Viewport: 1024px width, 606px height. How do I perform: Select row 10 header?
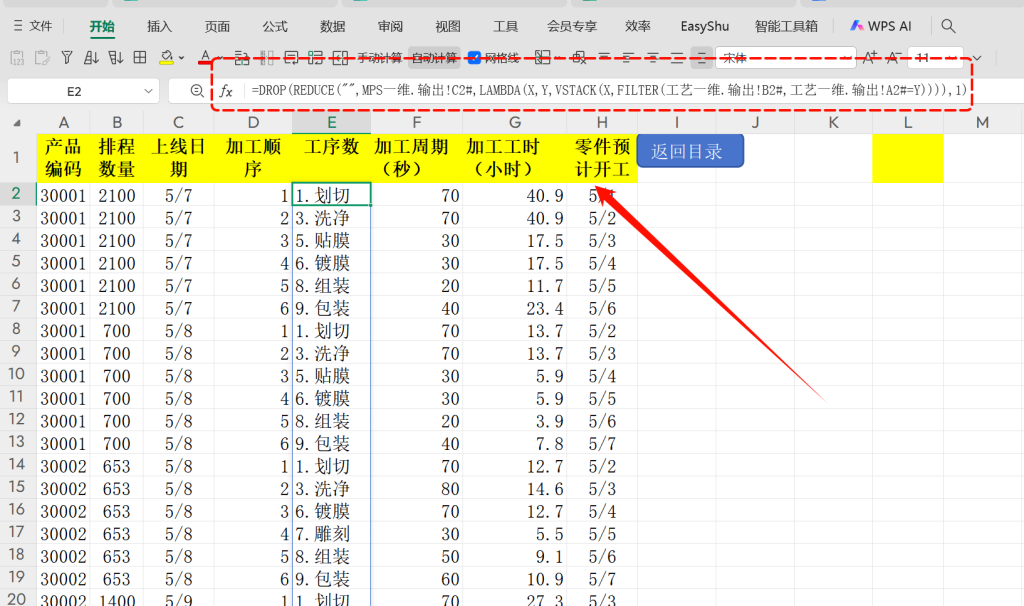tap(16, 375)
